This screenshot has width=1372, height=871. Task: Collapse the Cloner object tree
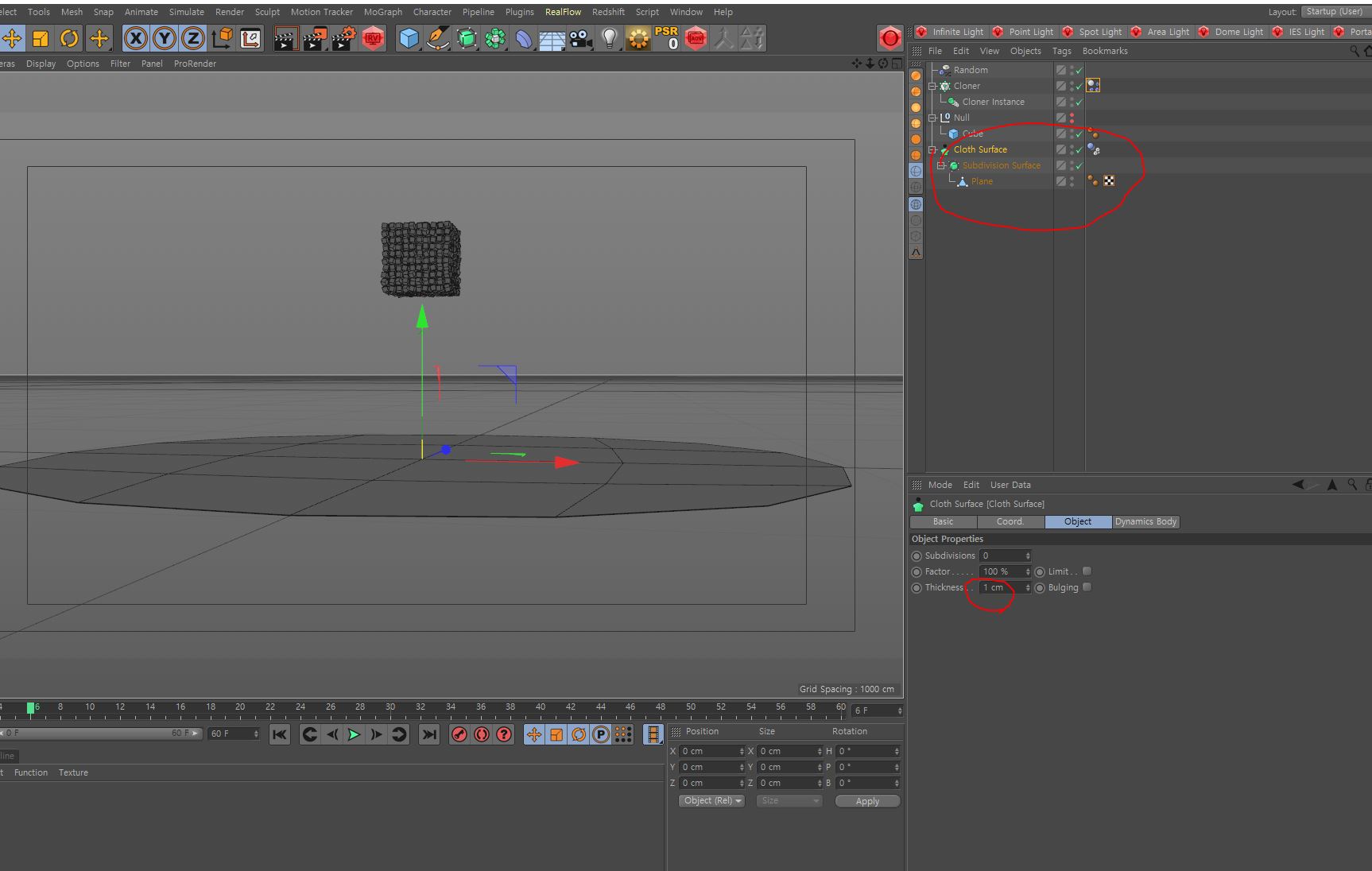point(932,86)
